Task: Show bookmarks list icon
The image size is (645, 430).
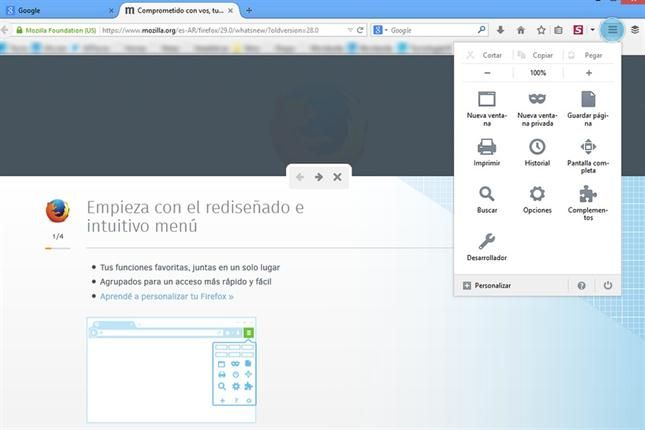Action: tap(558, 30)
